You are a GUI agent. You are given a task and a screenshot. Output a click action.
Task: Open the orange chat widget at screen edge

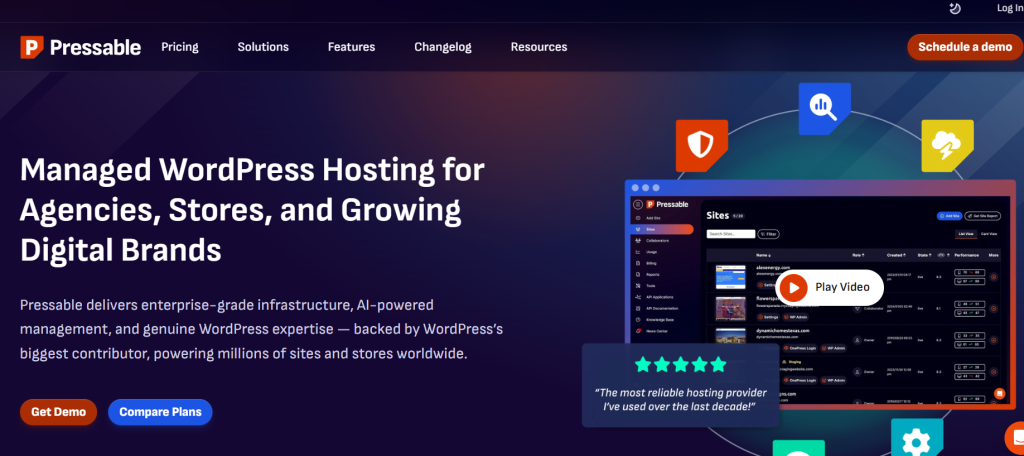[1014, 438]
